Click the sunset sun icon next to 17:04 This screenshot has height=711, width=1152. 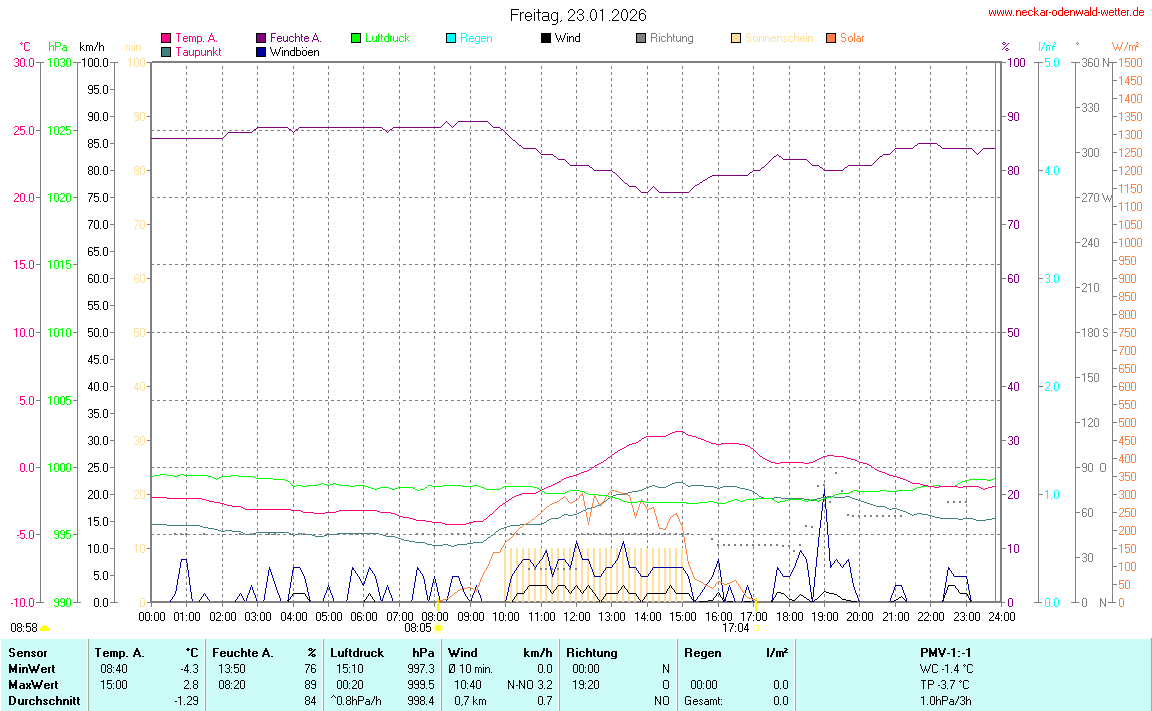pyautogui.click(x=757, y=628)
